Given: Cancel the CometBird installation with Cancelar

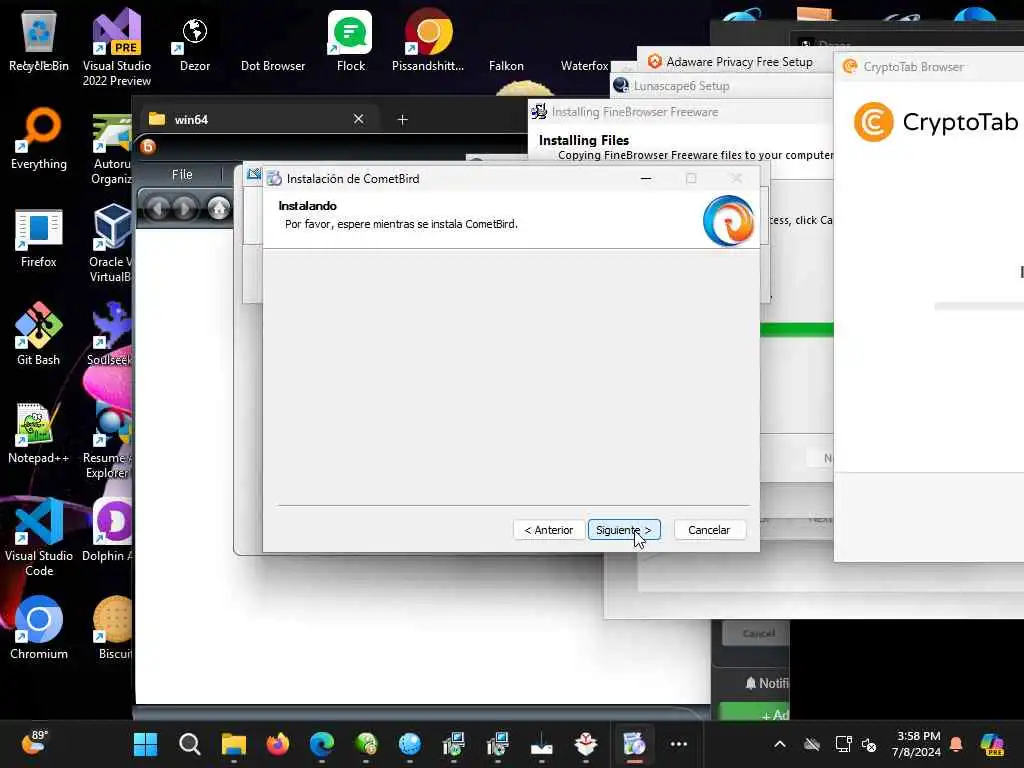Looking at the screenshot, I should pos(709,530).
